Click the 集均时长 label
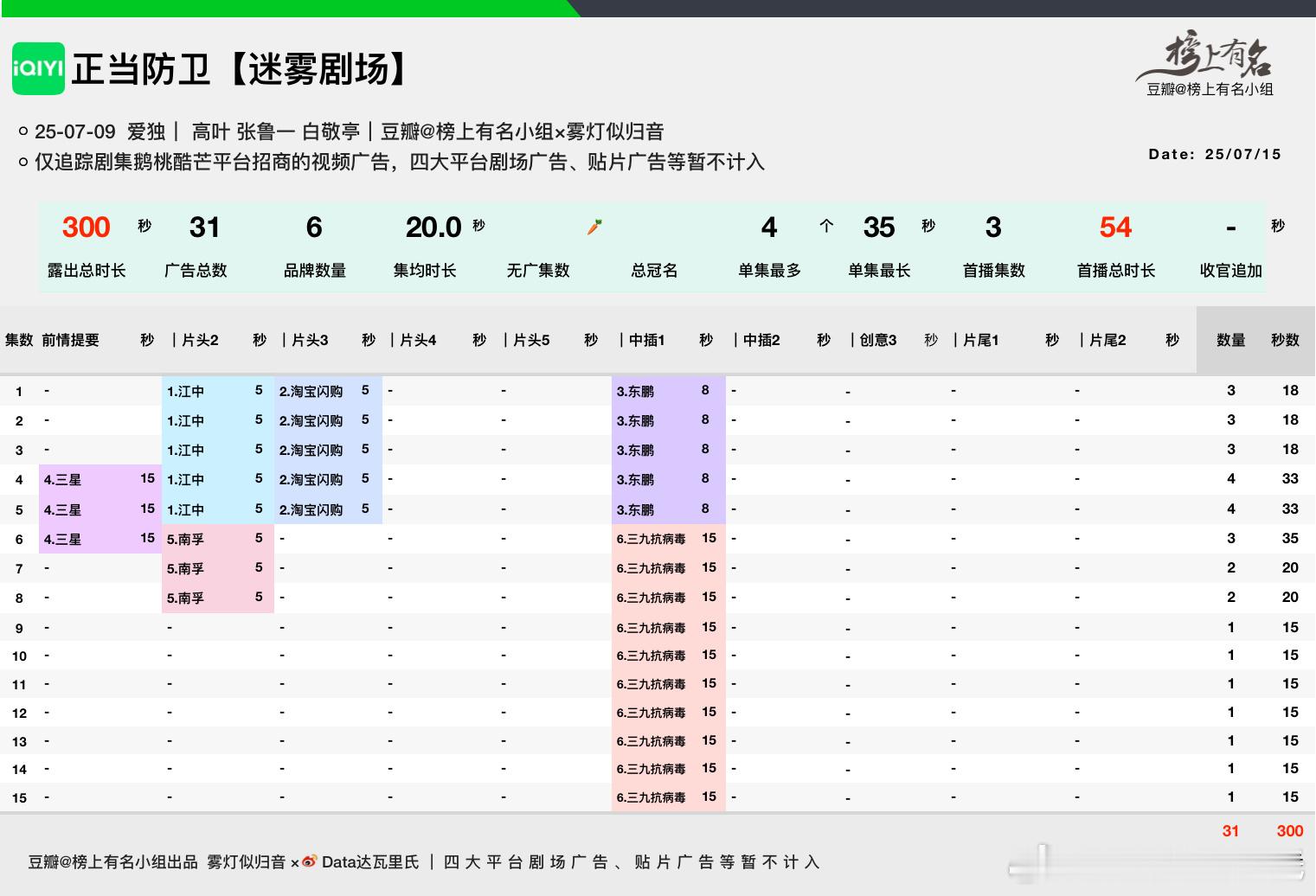Viewport: 1316px width, 896px height. coord(425,271)
